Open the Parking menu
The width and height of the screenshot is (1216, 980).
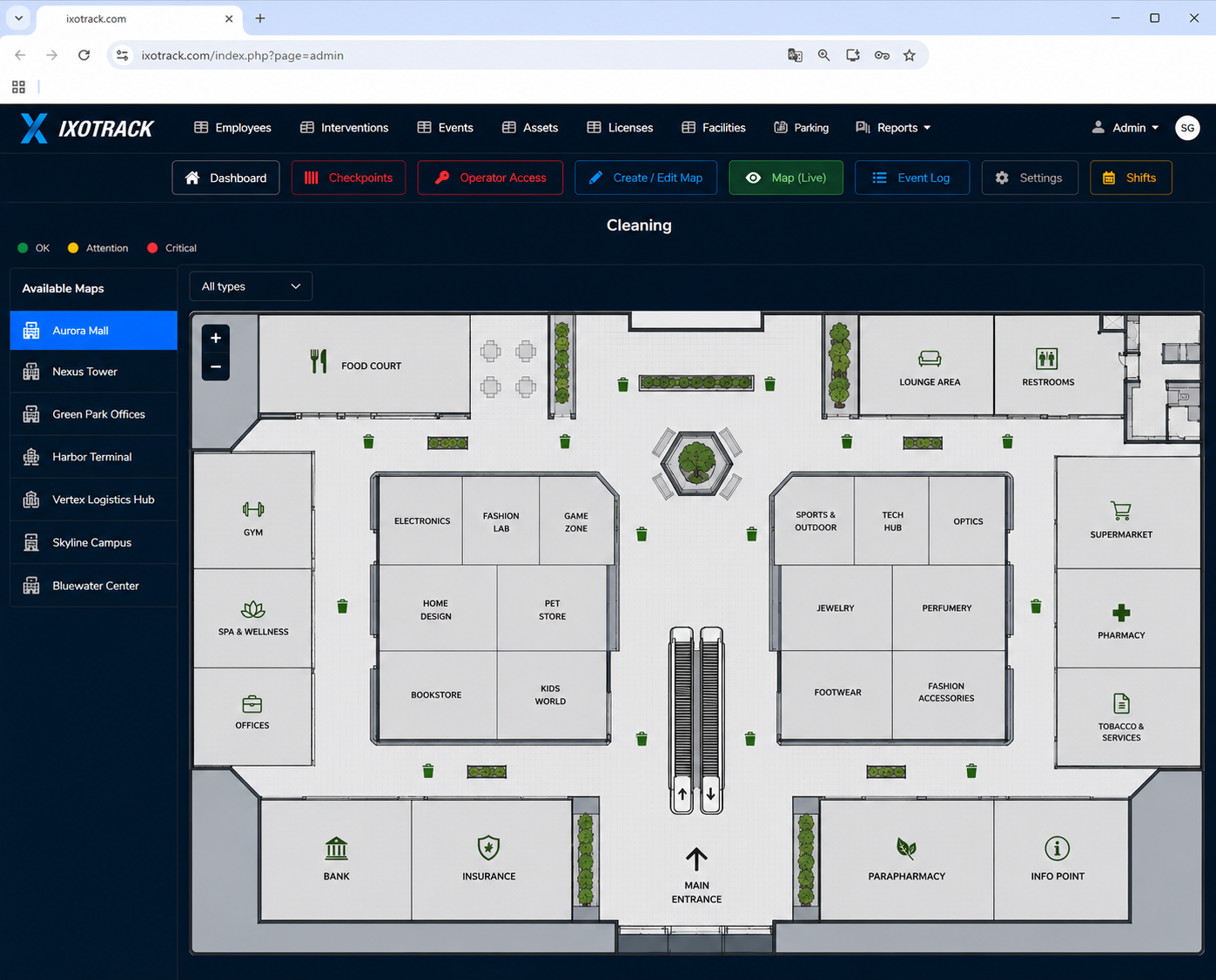click(802, 128)
